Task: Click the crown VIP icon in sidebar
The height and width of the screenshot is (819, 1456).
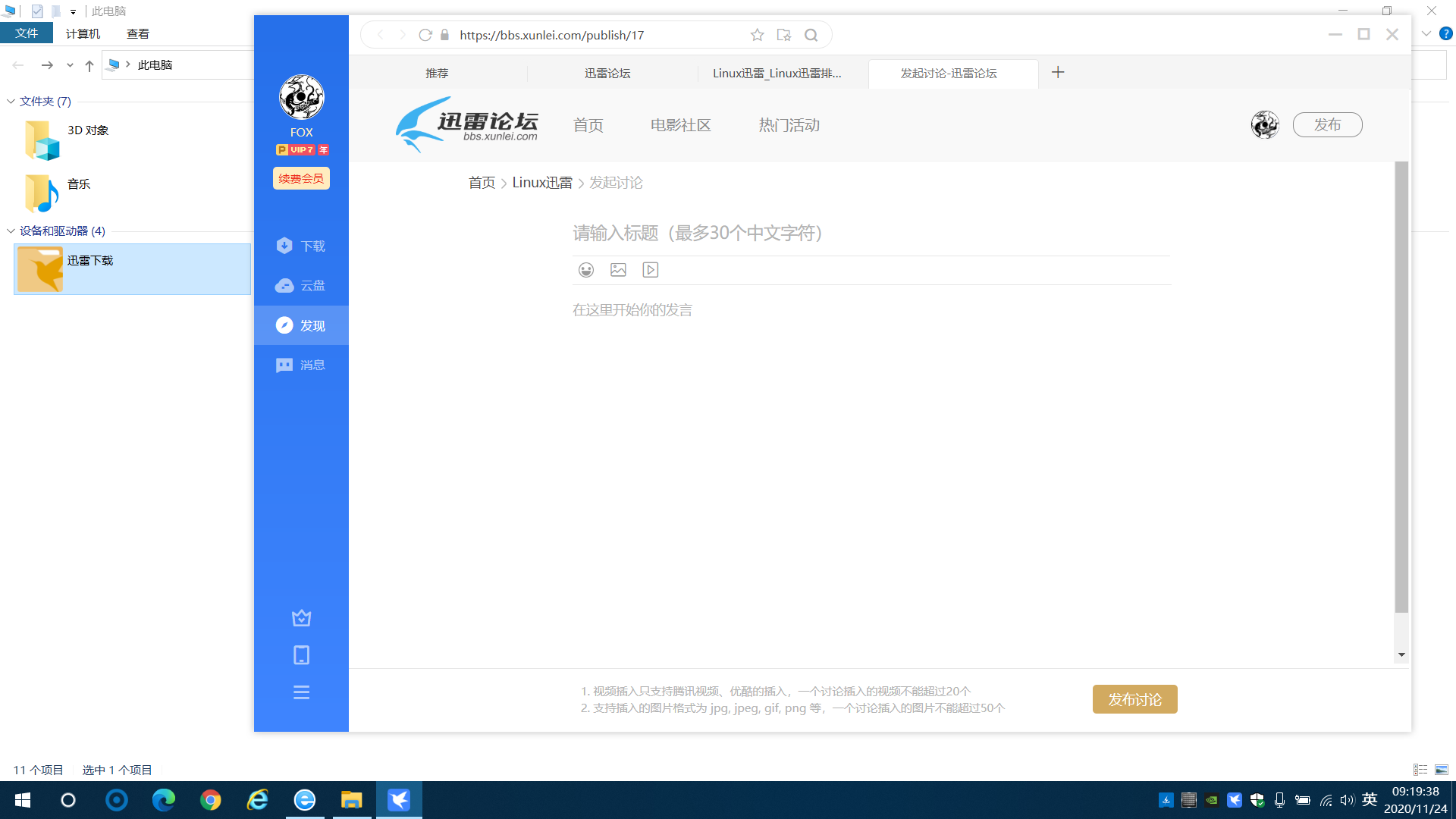Action: 301,617
